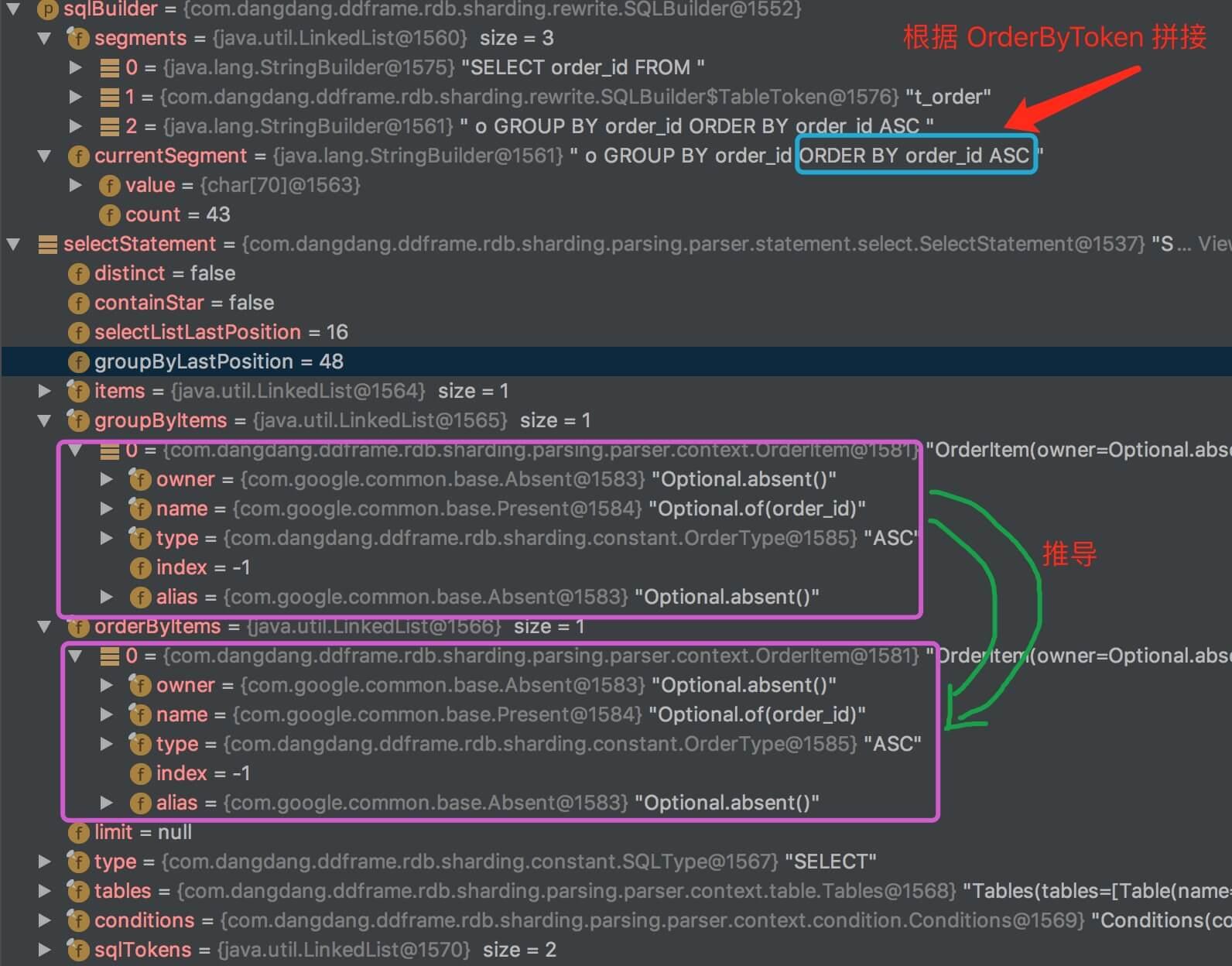Select the 'distinct = false' row
1232x966 pixels.
(616, 273)
